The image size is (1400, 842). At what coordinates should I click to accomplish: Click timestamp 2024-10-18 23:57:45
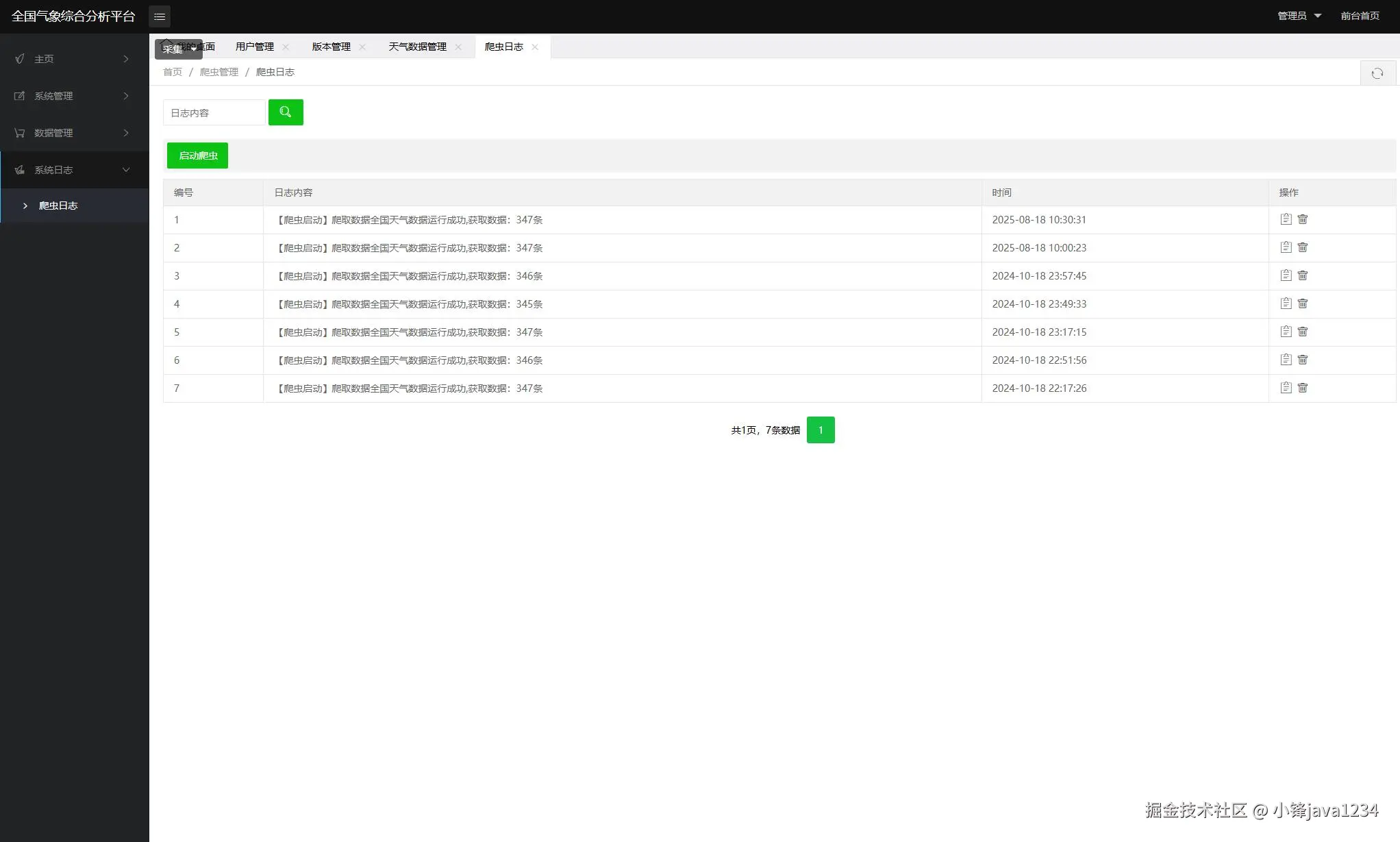[1039, 276]
